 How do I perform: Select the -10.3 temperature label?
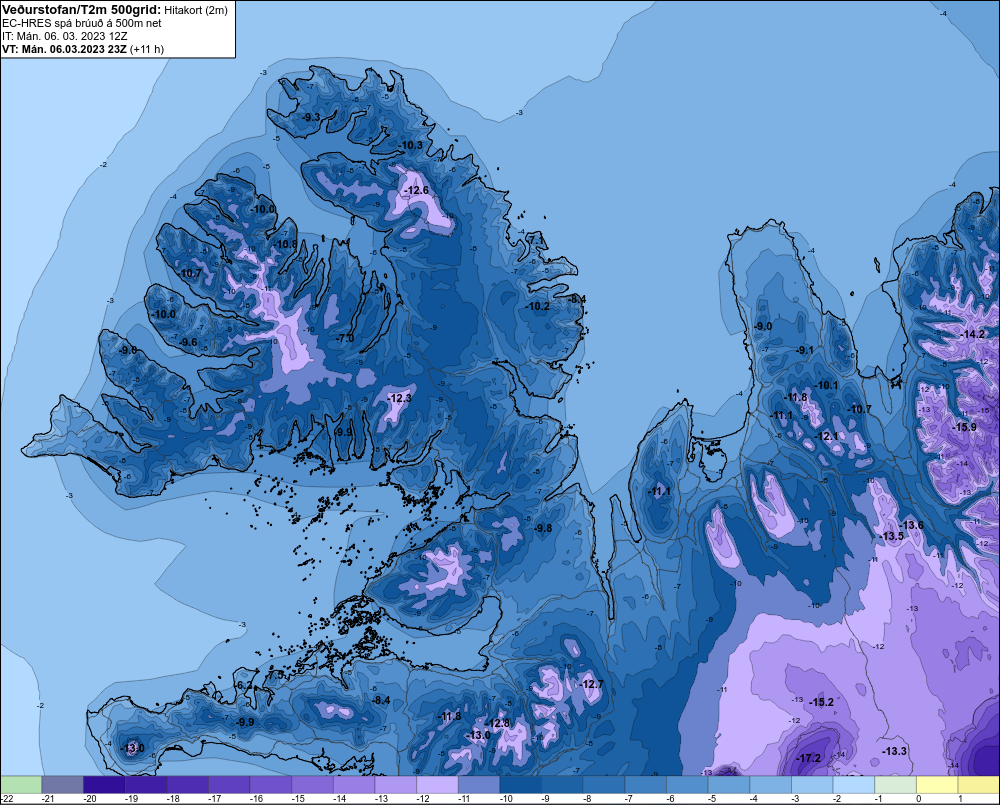[411, 145]
